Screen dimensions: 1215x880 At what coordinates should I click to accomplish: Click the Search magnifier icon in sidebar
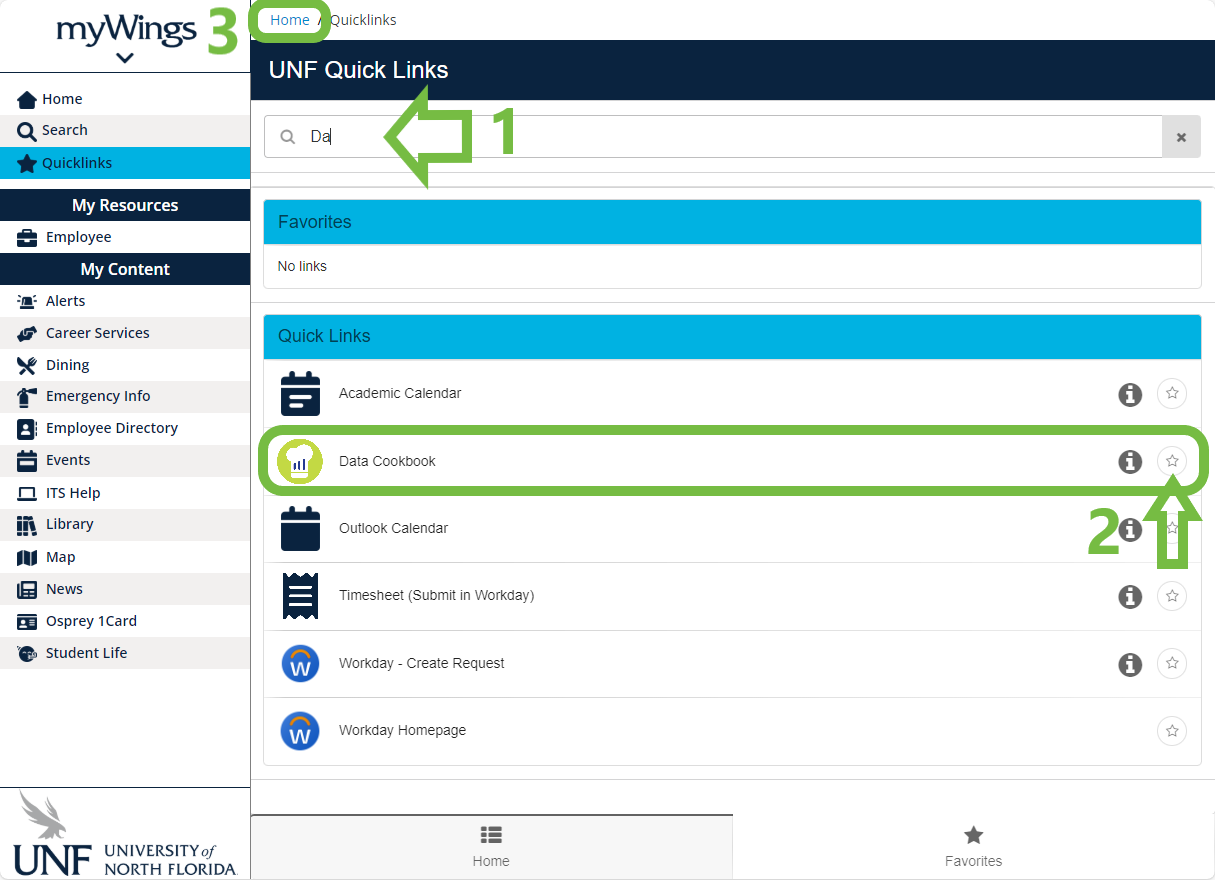click(x=27, y=130)
